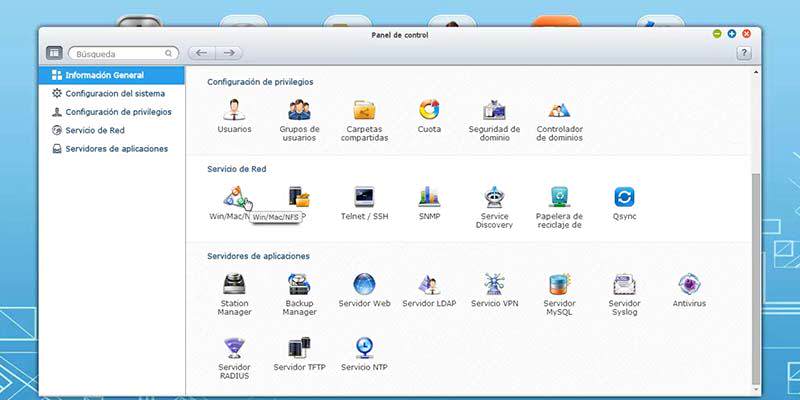Click the Servidores de aplicaciones section heading
Viewport: 800px width, 400px height.
[x=258, y=256]
